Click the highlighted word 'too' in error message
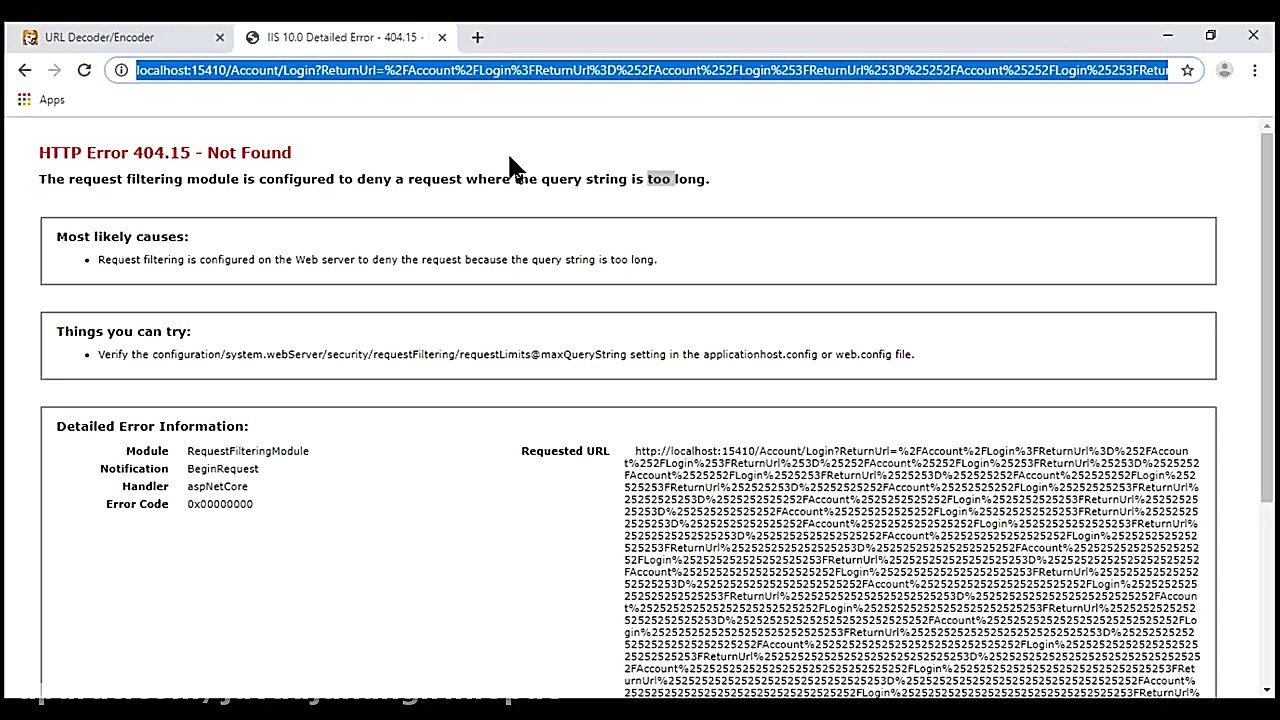 pos(660,179)
